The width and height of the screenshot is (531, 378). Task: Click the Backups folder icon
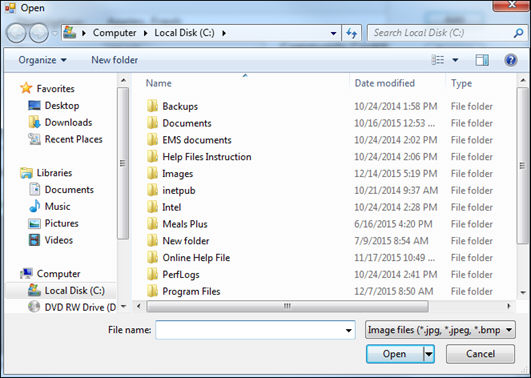pyautogui.click(x=152, y=106)
